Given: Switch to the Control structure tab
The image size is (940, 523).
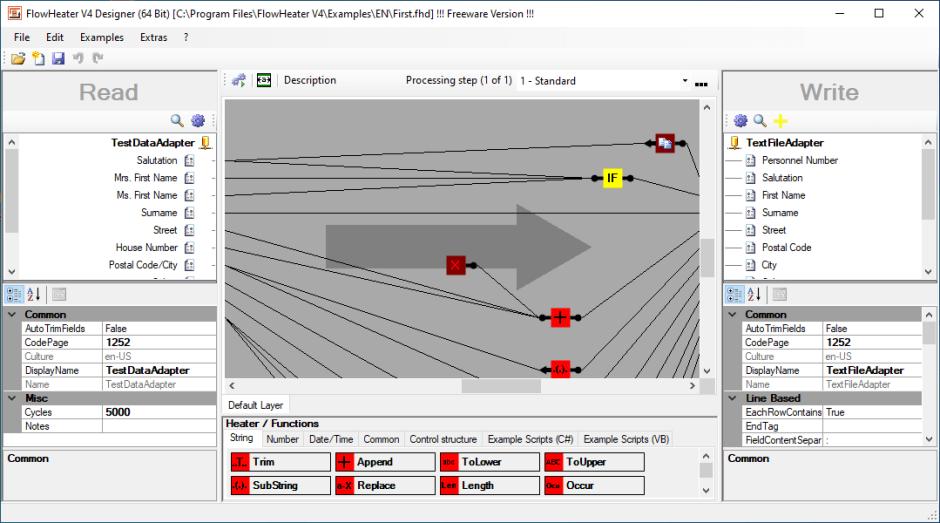Looking at the screenshot, I should (x=443, y=439).
